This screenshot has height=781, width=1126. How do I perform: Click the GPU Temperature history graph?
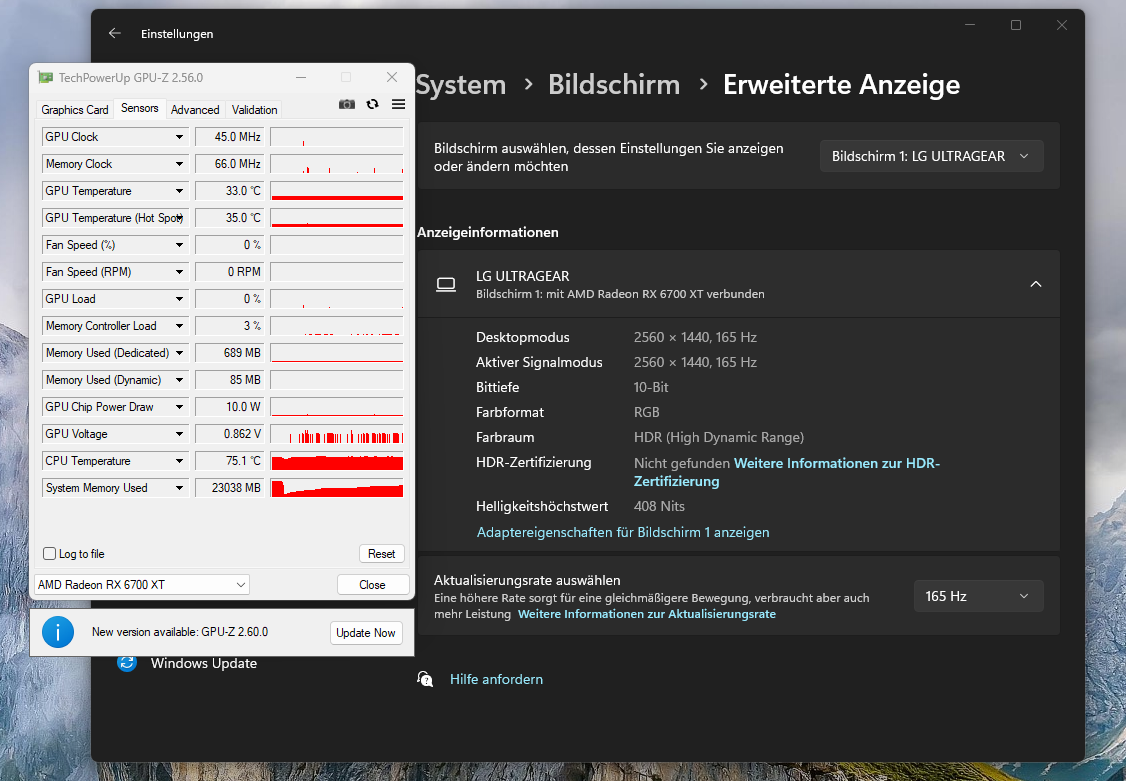pos(337,191)
